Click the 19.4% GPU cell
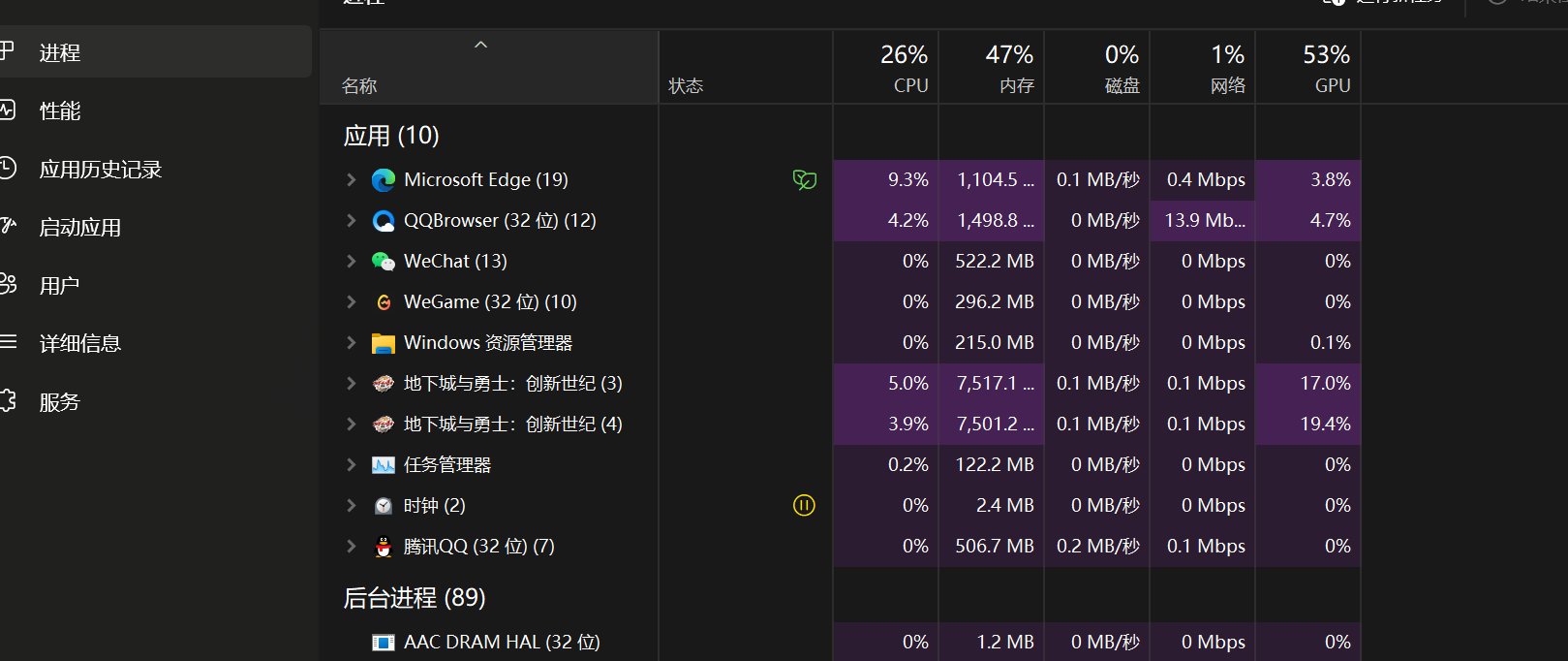The width and height of the screenshot is (1568, 661). (x=1307, y=424)
